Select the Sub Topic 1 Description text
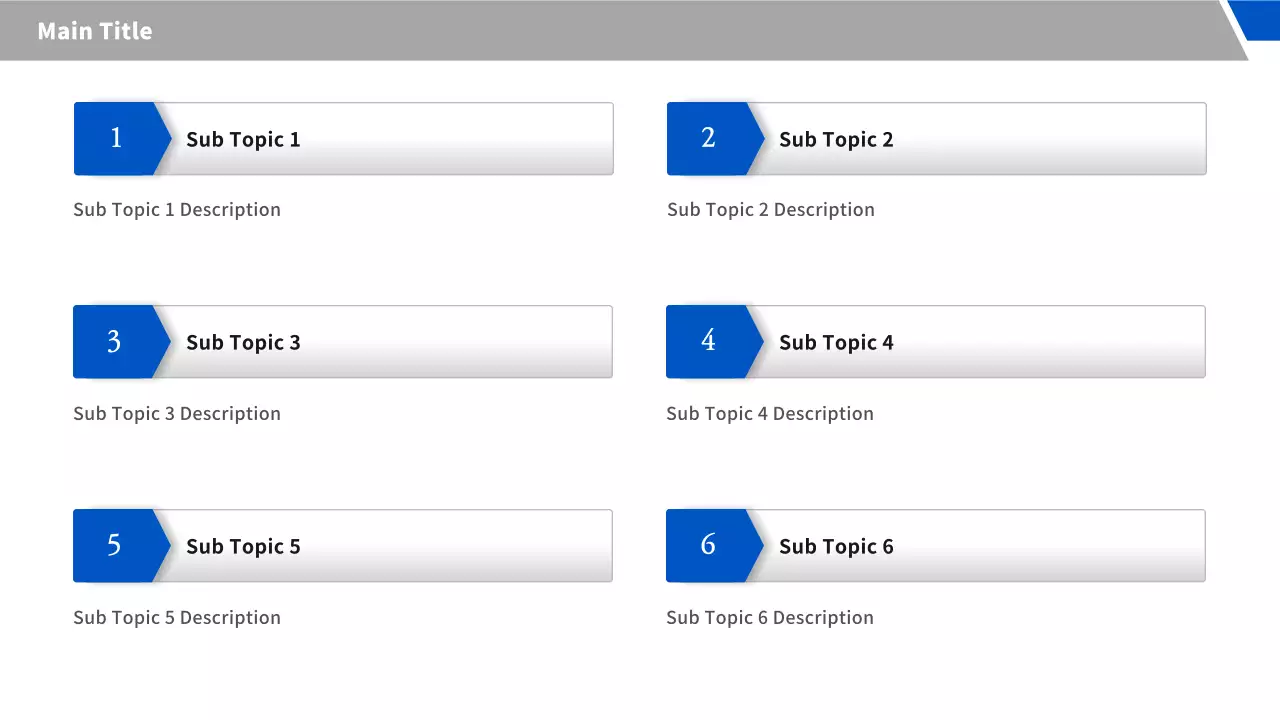Viewport: 1280px width, 720px height. pos(177,210)
